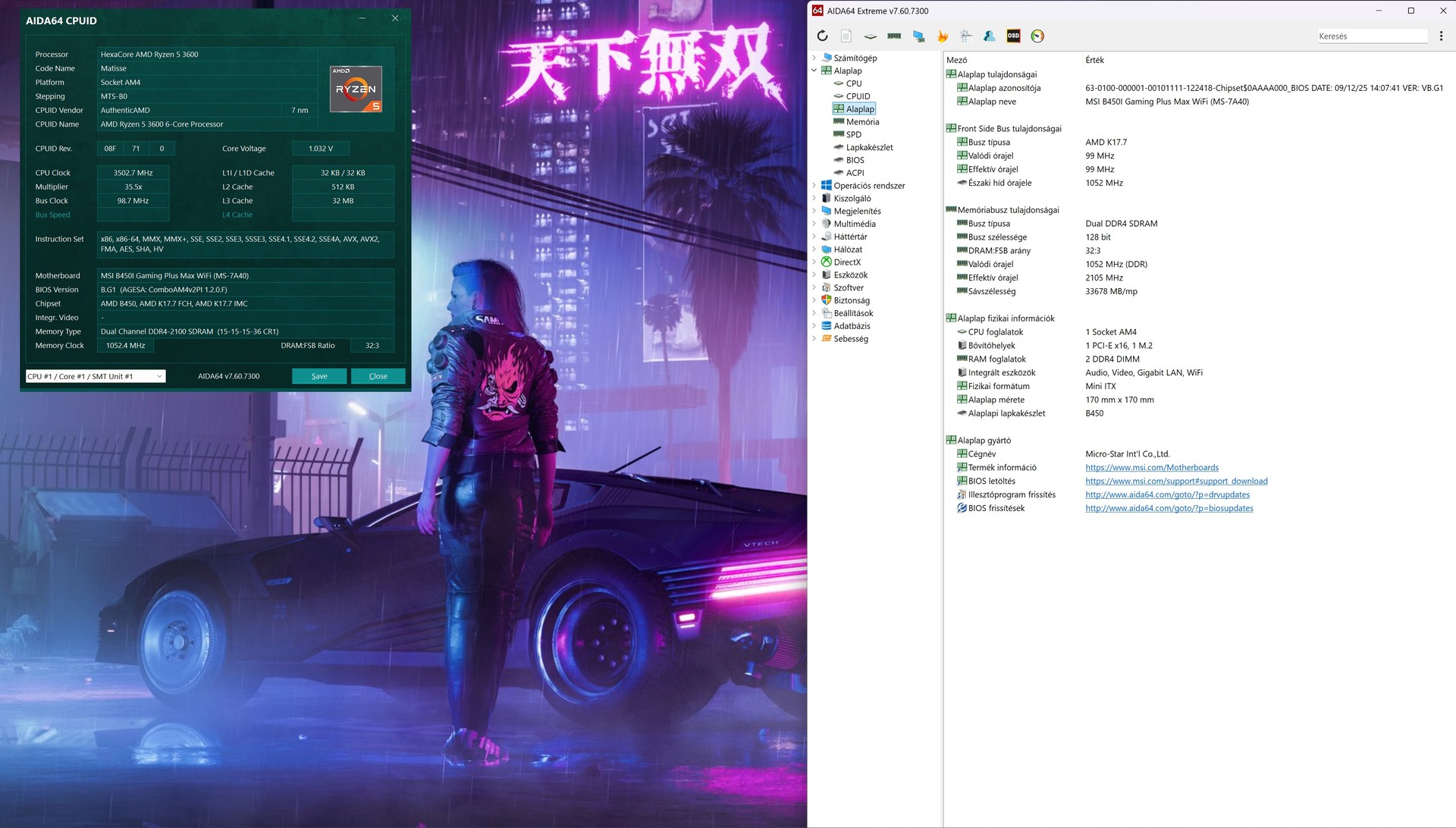Open the three-dot options menu
This screenshot has height=828, width=1456.
(1441, 36)
